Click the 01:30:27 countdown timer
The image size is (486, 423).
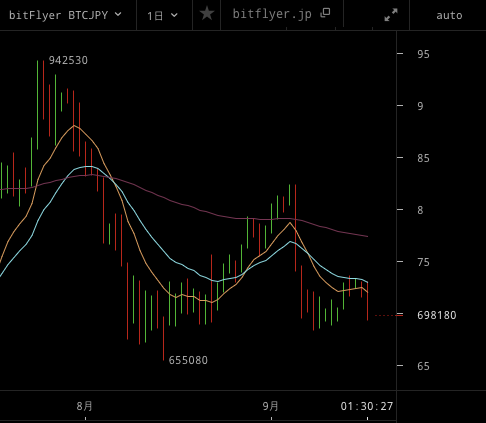coord(367,406)
